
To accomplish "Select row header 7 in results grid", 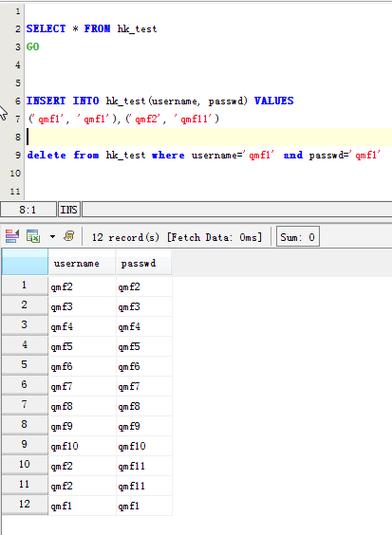I will (25, 405).
